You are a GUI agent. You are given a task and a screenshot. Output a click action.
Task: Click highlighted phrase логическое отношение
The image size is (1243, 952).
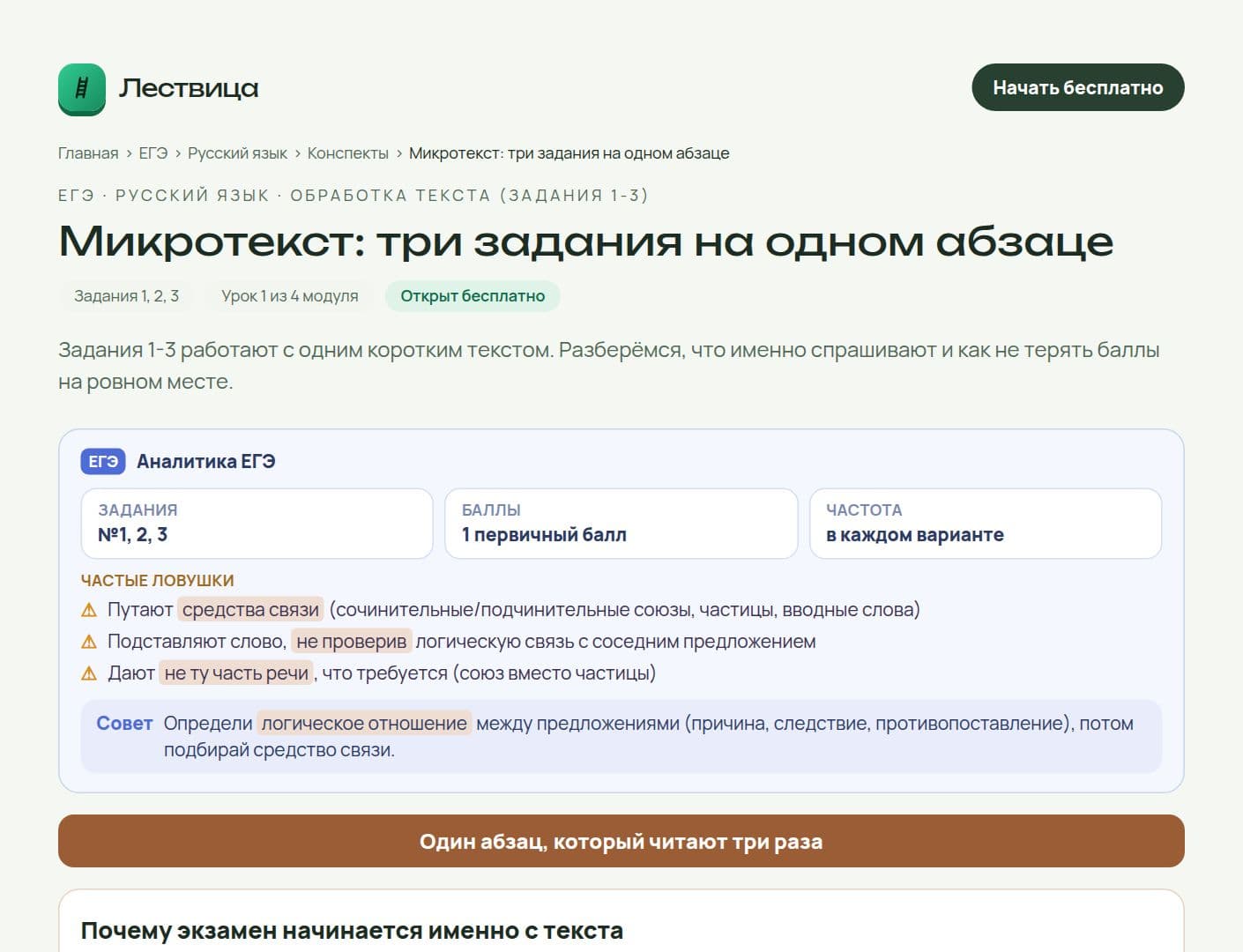point(364,724)
